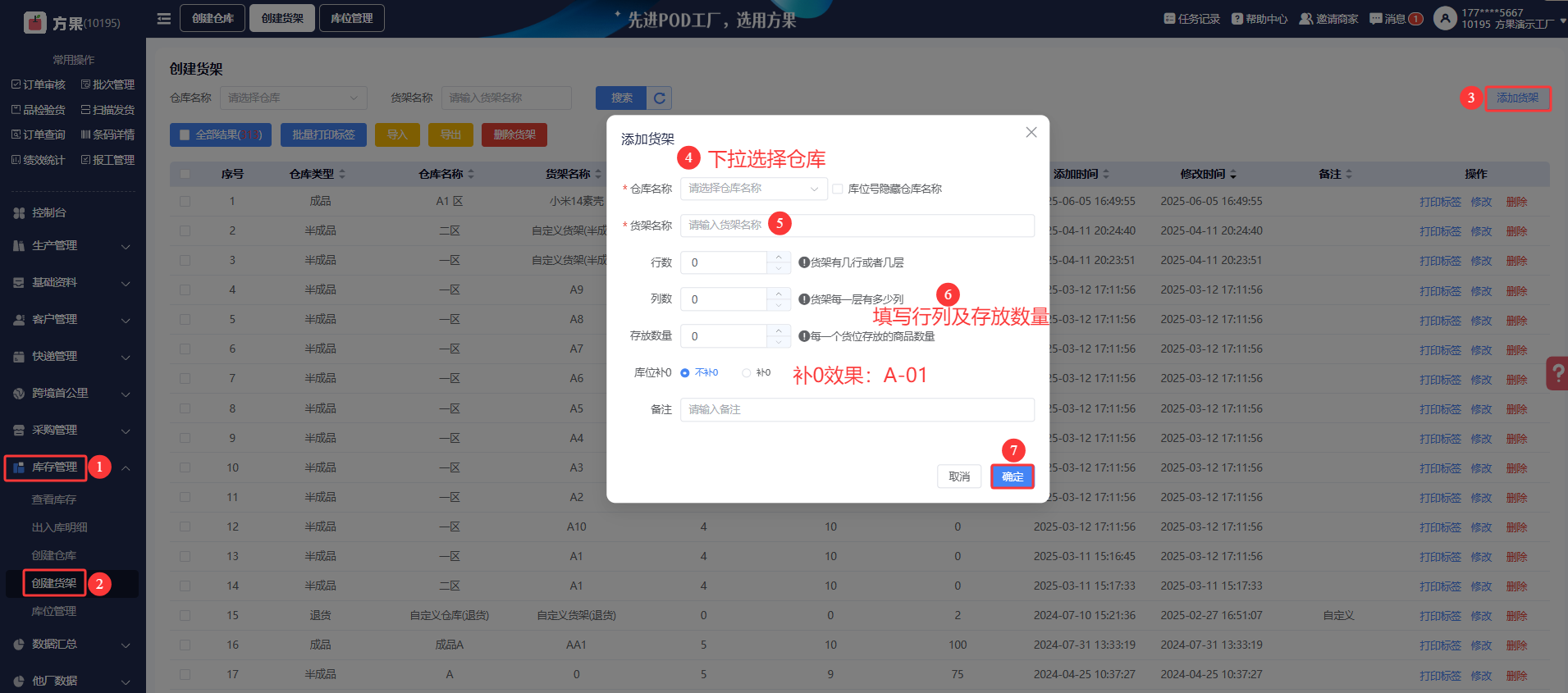1568x693 pixels.
Task: Increase the 行数 value with up arrow
Action: pyautogui.click(x=779, y=257)
